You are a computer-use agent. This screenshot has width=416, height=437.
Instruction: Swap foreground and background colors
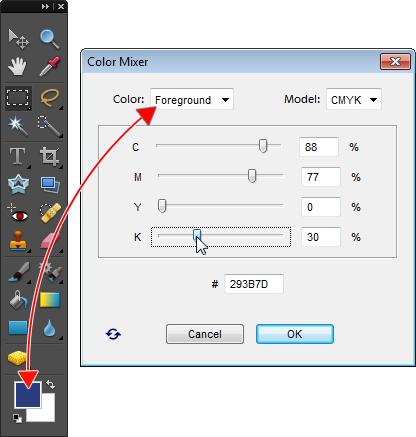[50, 384]
